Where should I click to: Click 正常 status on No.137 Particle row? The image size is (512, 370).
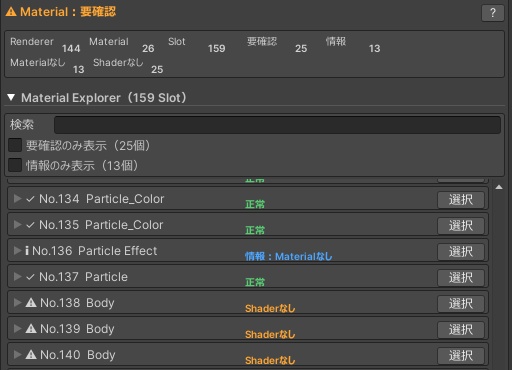(x=255, y=282)
